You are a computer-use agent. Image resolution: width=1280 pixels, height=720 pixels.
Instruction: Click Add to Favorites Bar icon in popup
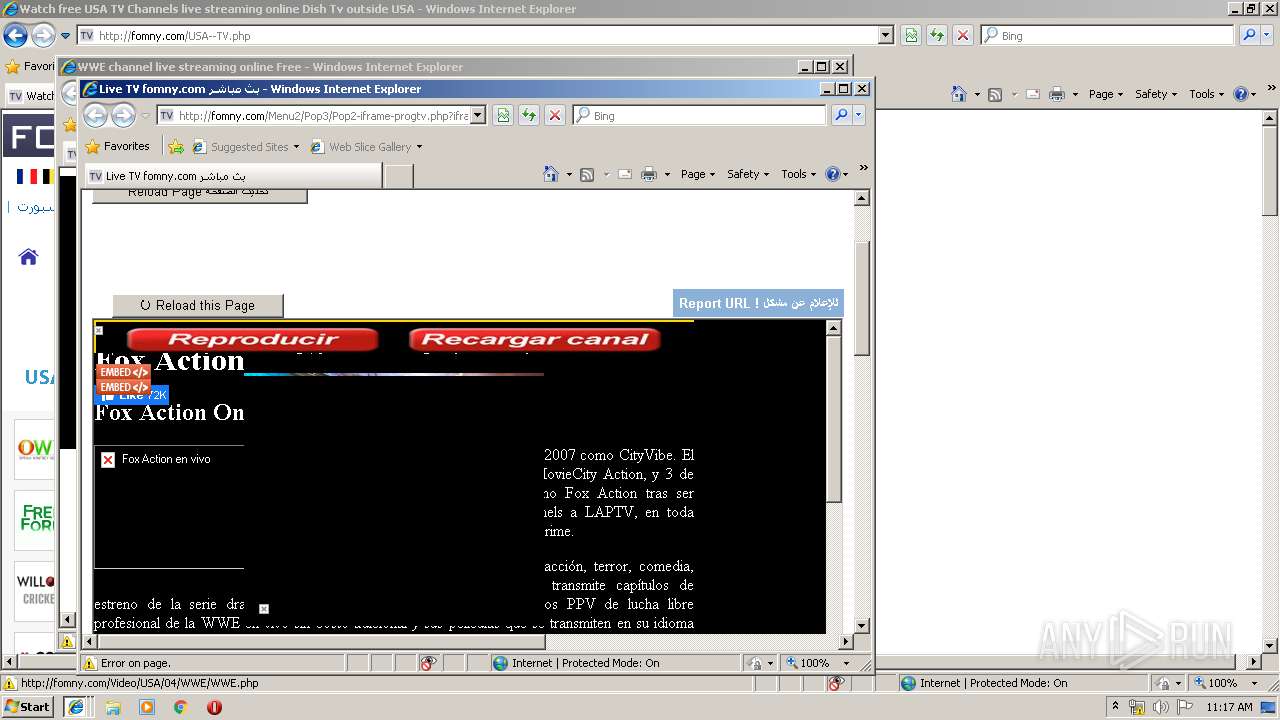point(176,147)
